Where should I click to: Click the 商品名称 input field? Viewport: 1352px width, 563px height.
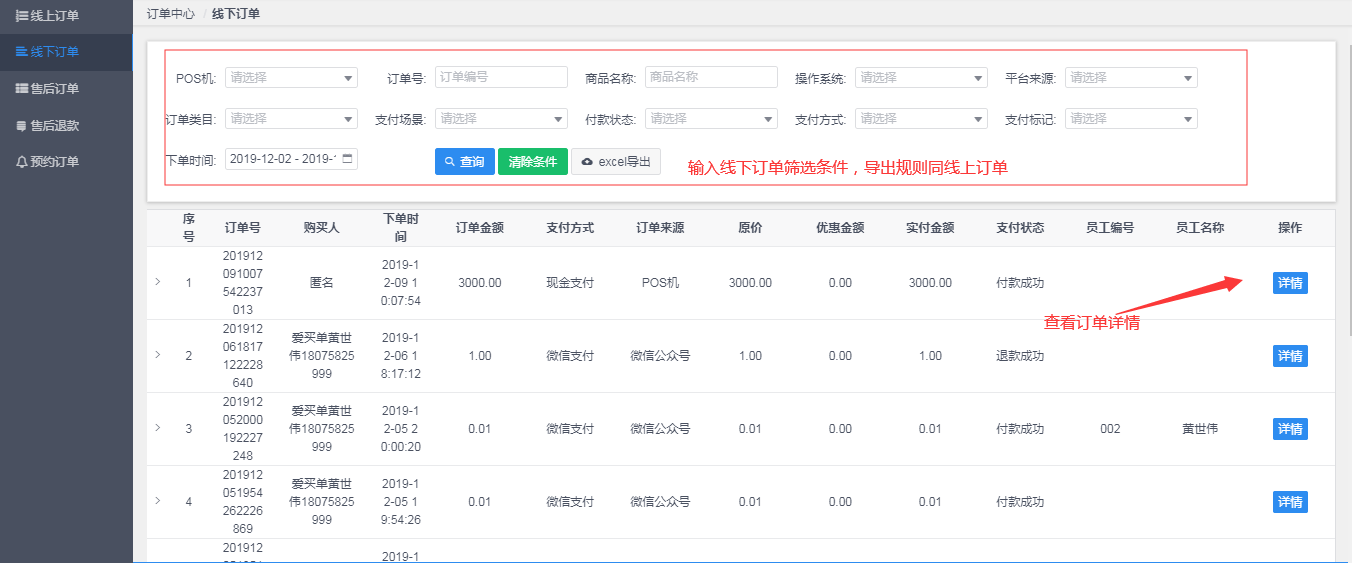[x=711, y=77]
